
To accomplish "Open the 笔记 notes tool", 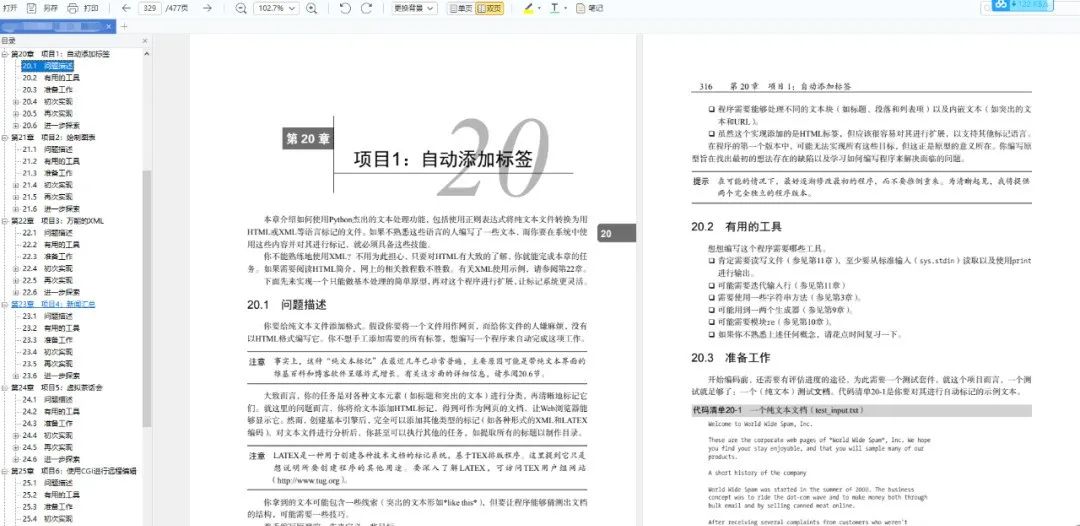I will coord(590,8).
